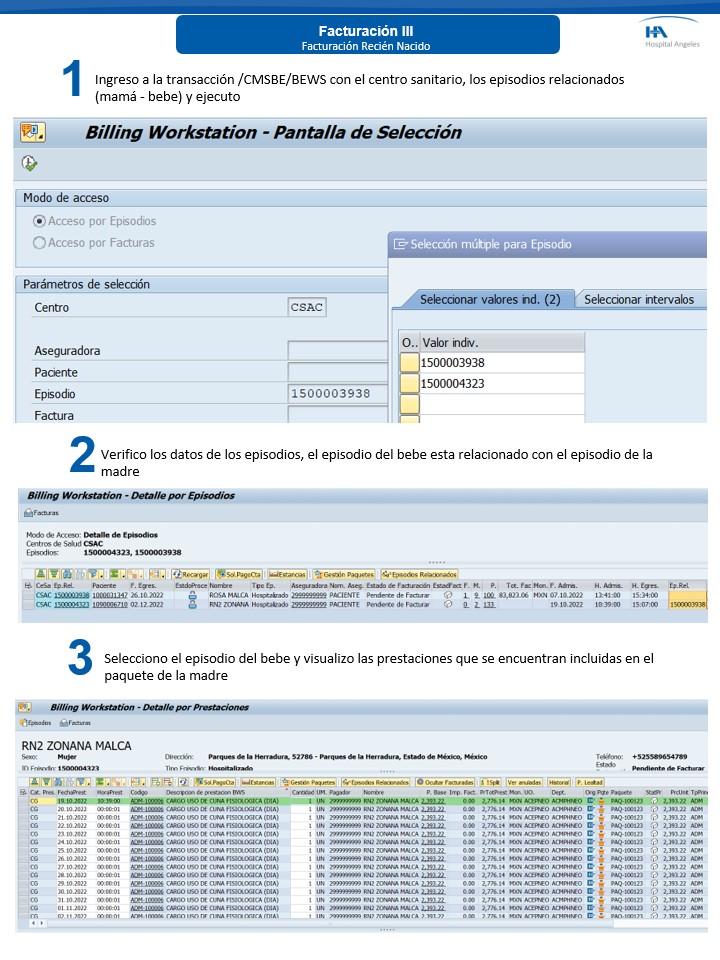Select row marker for value 1500003938
This screenshot has height=960, width=720.
409,363
